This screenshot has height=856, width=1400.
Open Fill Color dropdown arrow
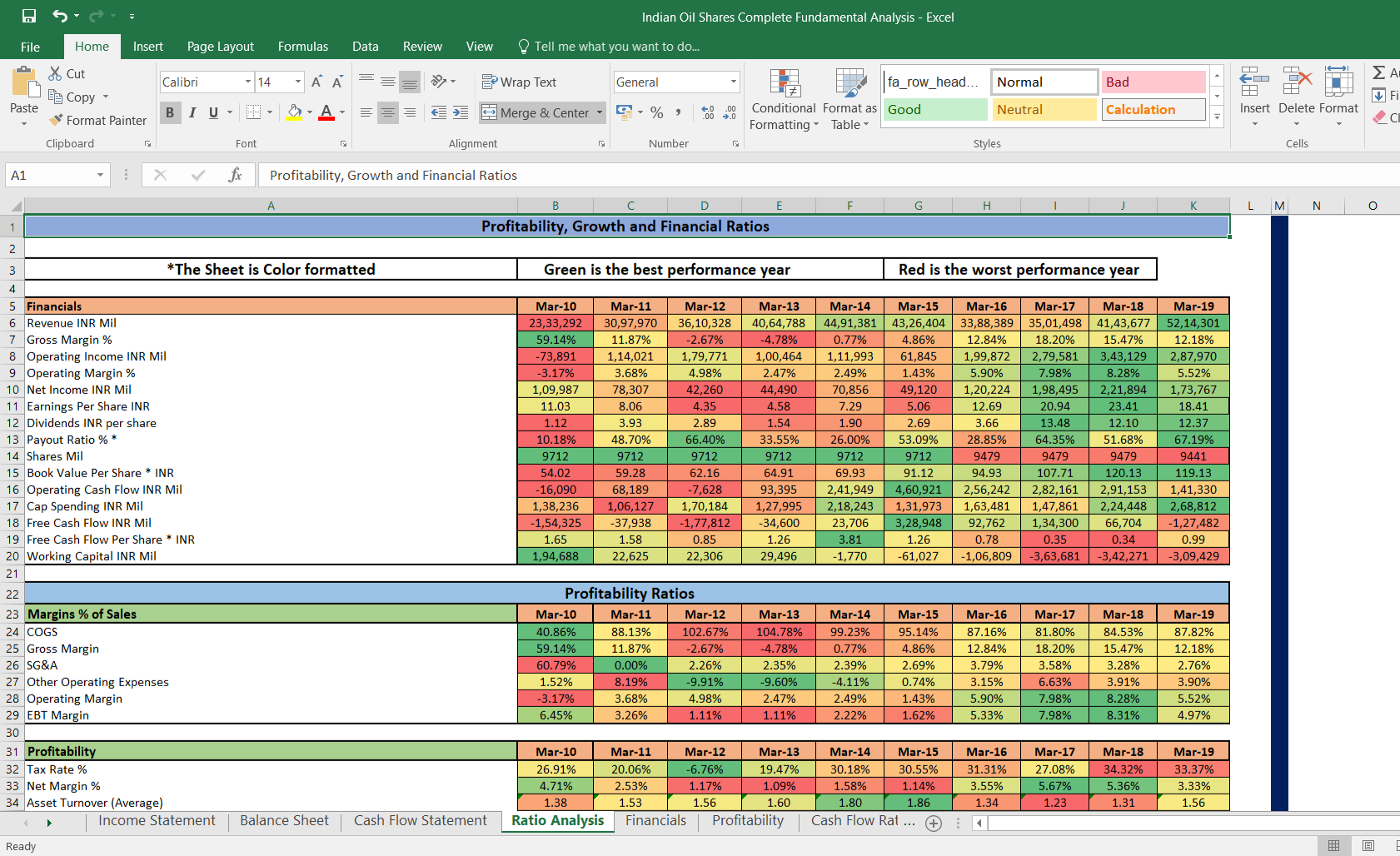[x=310, y=112]
